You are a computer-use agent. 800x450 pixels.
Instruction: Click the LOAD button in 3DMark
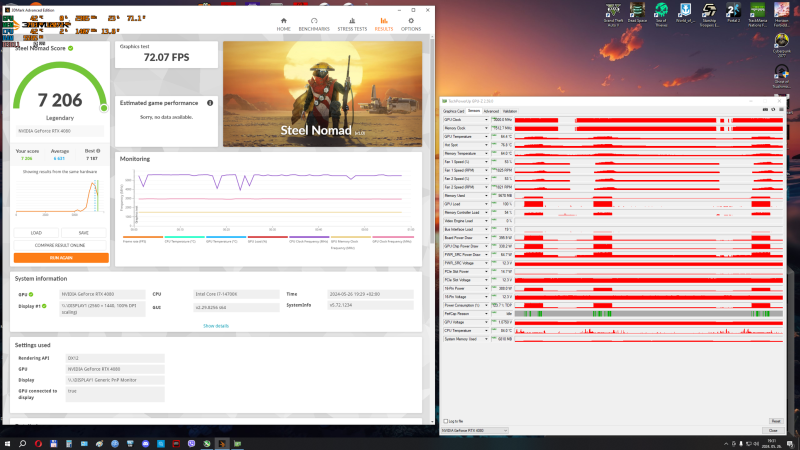[36, 233]
